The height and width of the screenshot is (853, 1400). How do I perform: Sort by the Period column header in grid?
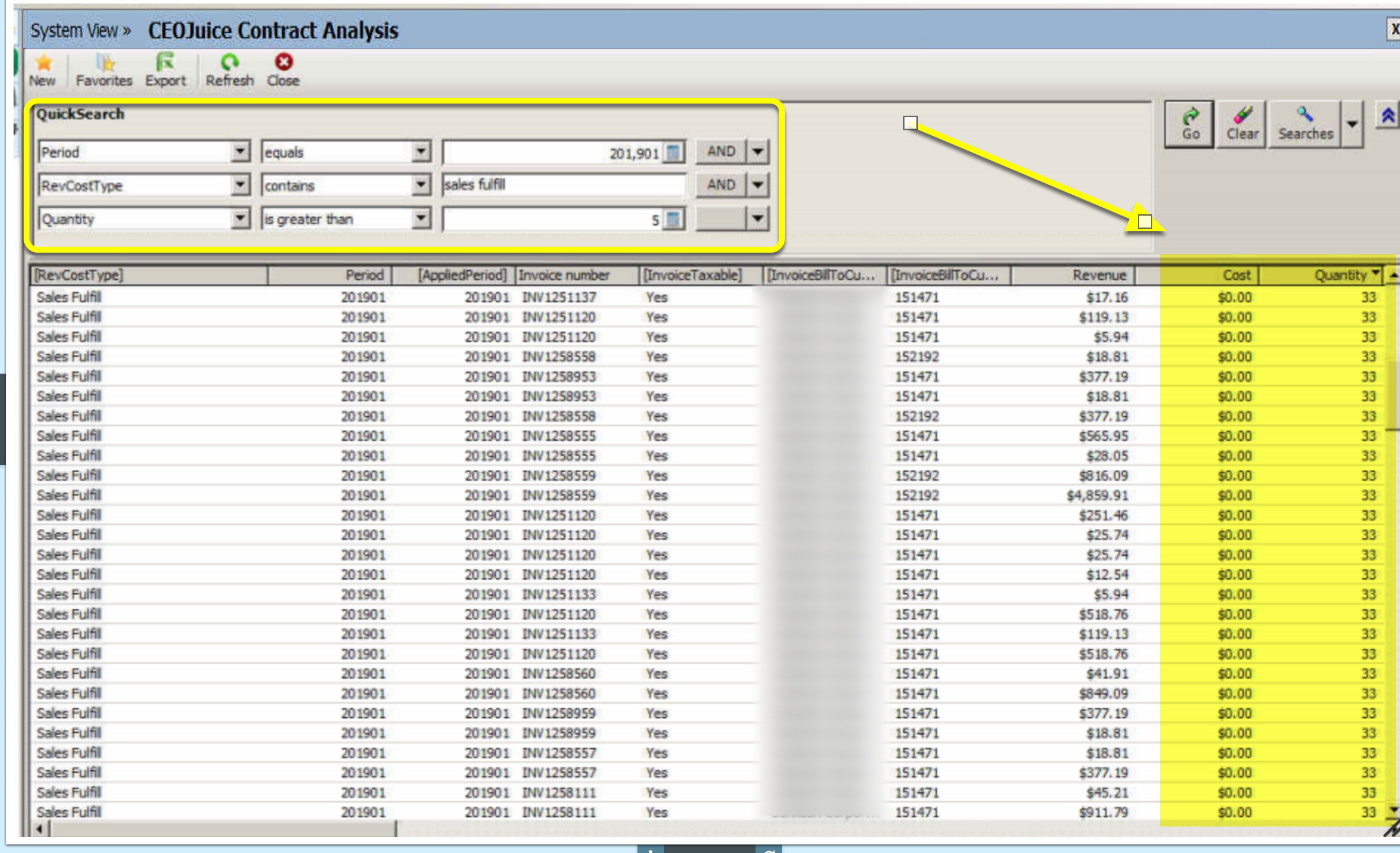(x=331, y=276)
